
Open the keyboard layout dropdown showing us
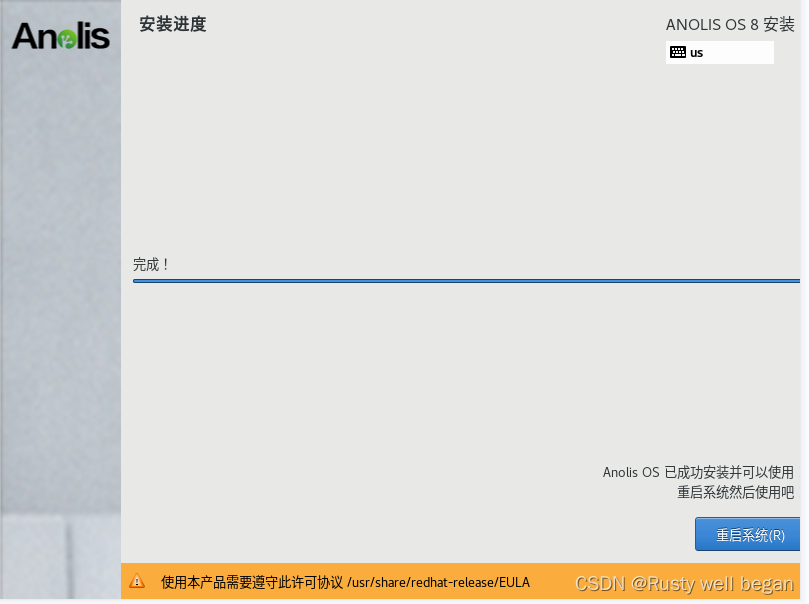(x=719, y=52)
